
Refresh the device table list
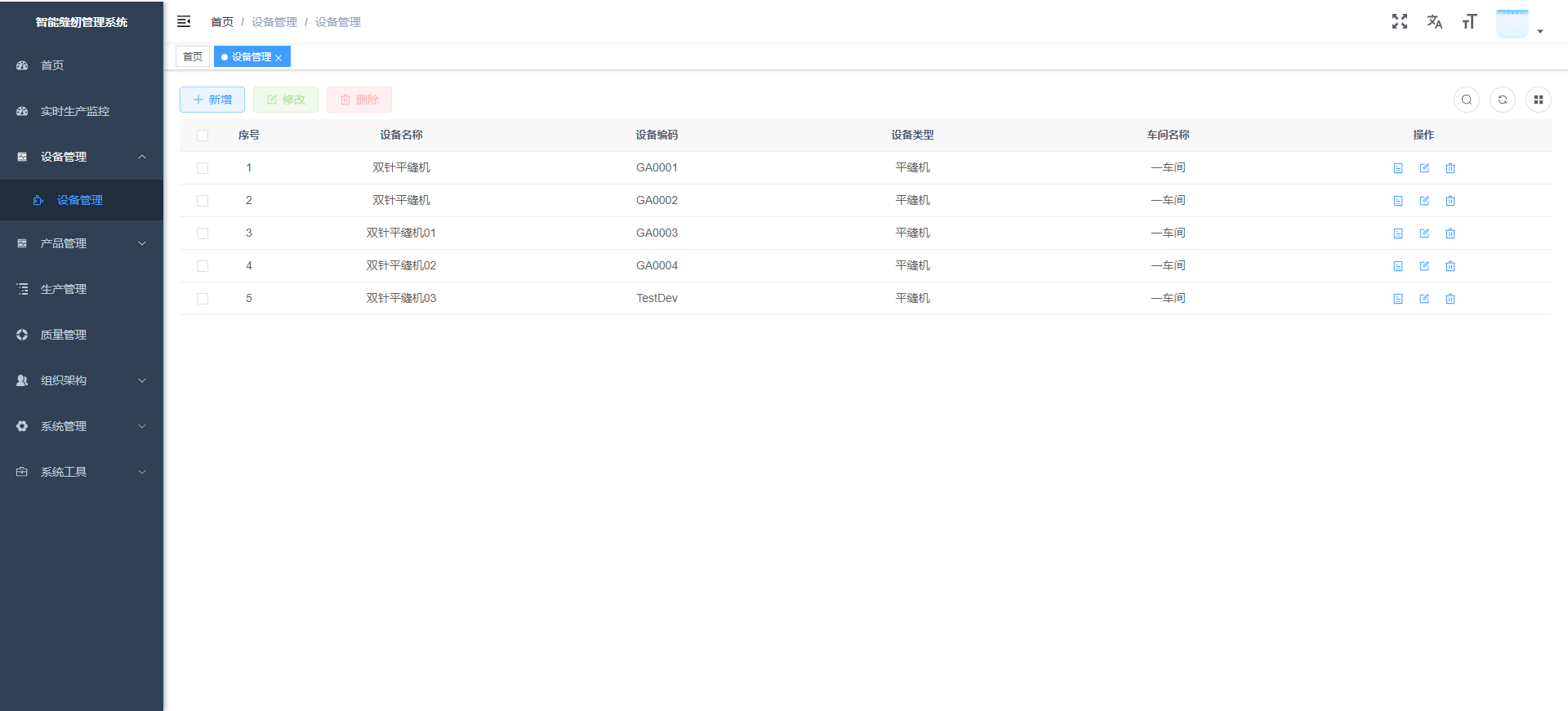[1503, 100]
